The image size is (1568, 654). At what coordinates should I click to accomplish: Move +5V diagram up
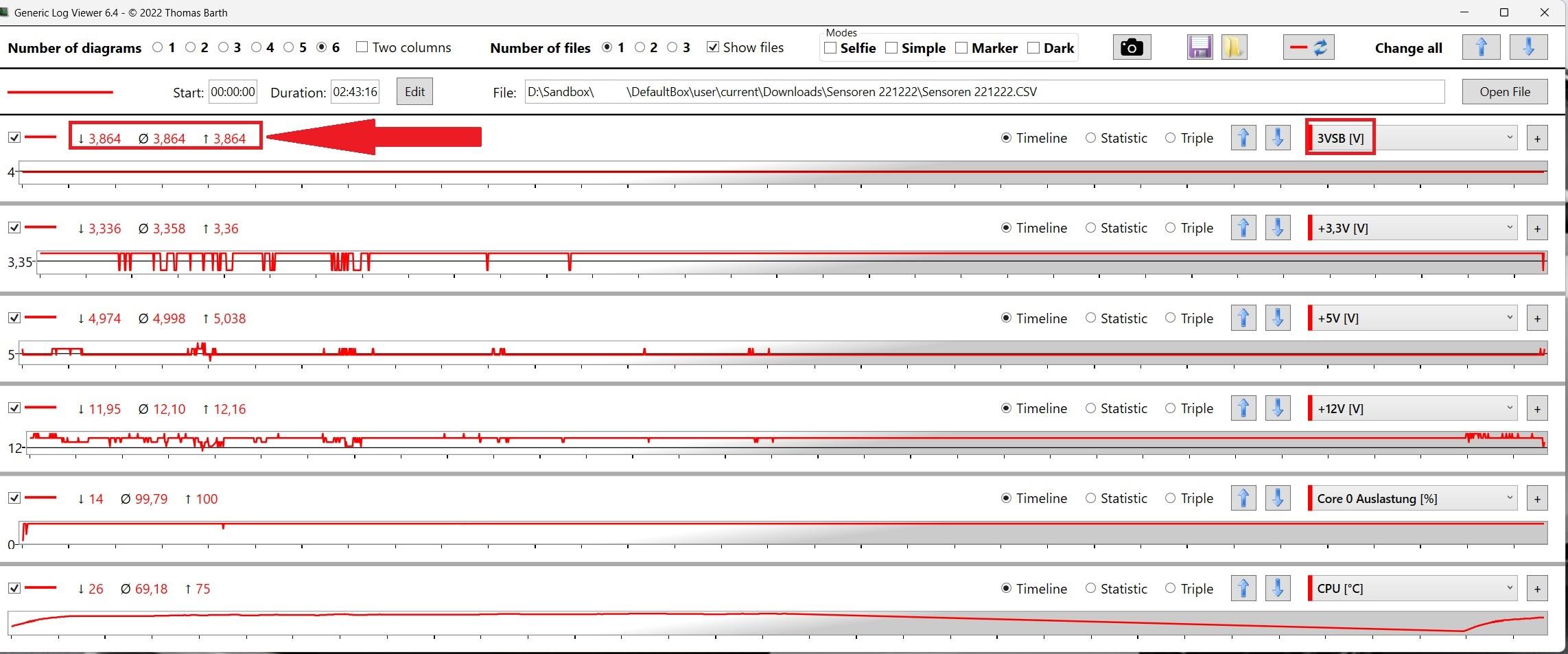[x=1243, y=318]
